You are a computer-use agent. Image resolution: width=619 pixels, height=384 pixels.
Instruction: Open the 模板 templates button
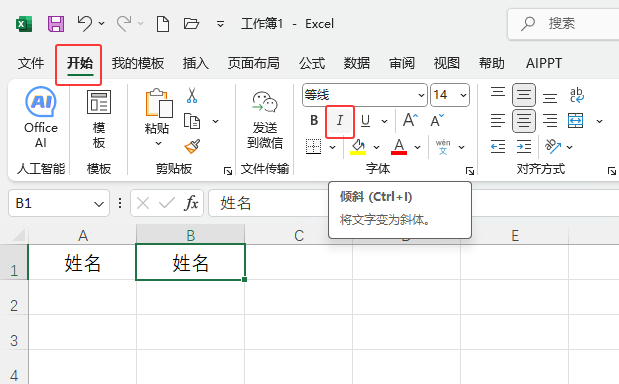(x=99, y=119)
